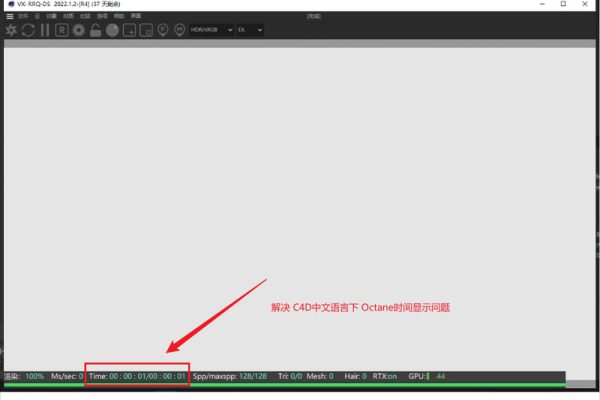Open the 材质 (Materials) menu
600x400 pixels.
68,16
